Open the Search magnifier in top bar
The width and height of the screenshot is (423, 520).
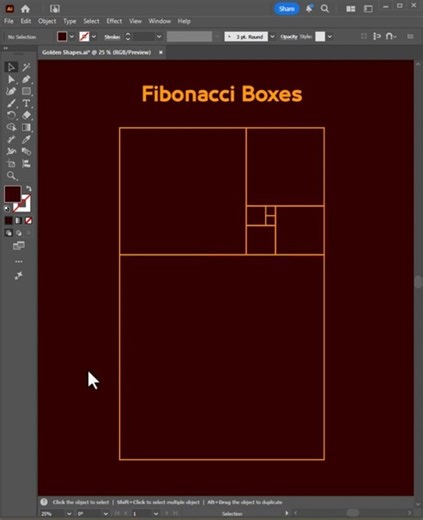(325, 9)
